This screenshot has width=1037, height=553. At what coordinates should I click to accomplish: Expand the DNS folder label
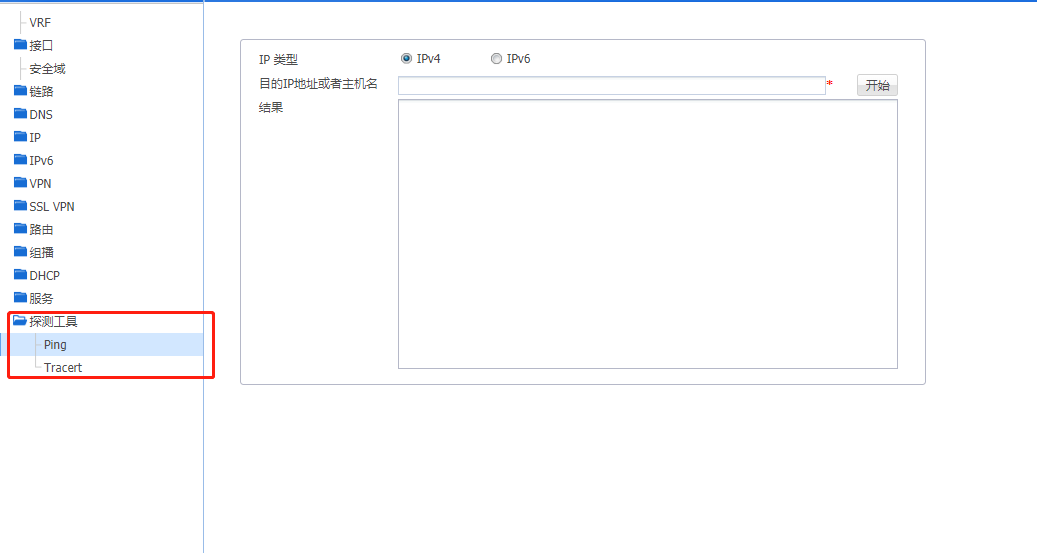(x=41, y=114)
